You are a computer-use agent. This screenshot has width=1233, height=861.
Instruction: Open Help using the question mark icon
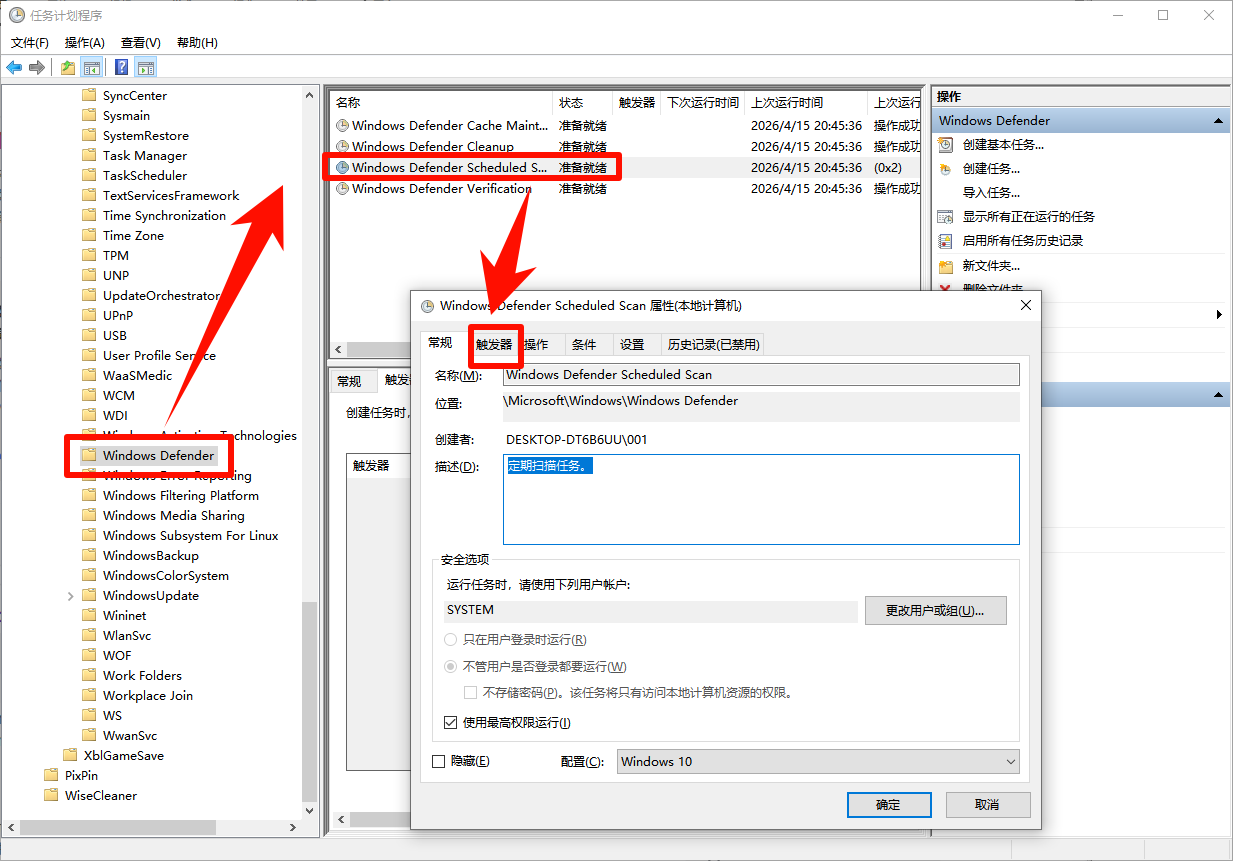click(120, 67)
